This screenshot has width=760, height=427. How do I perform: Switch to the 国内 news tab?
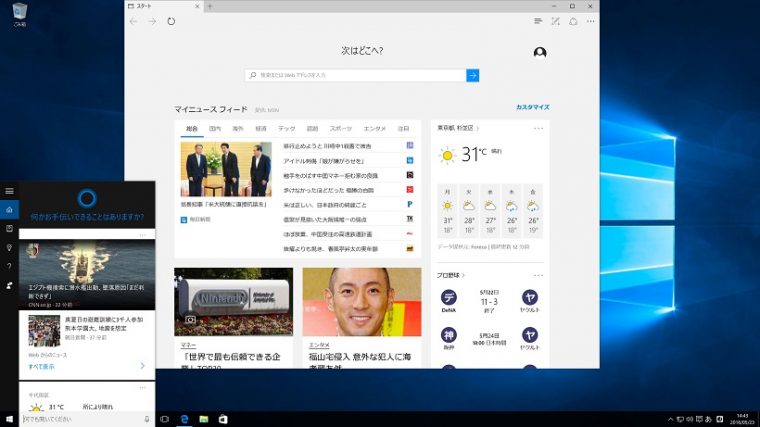click(x=215, y=128)
